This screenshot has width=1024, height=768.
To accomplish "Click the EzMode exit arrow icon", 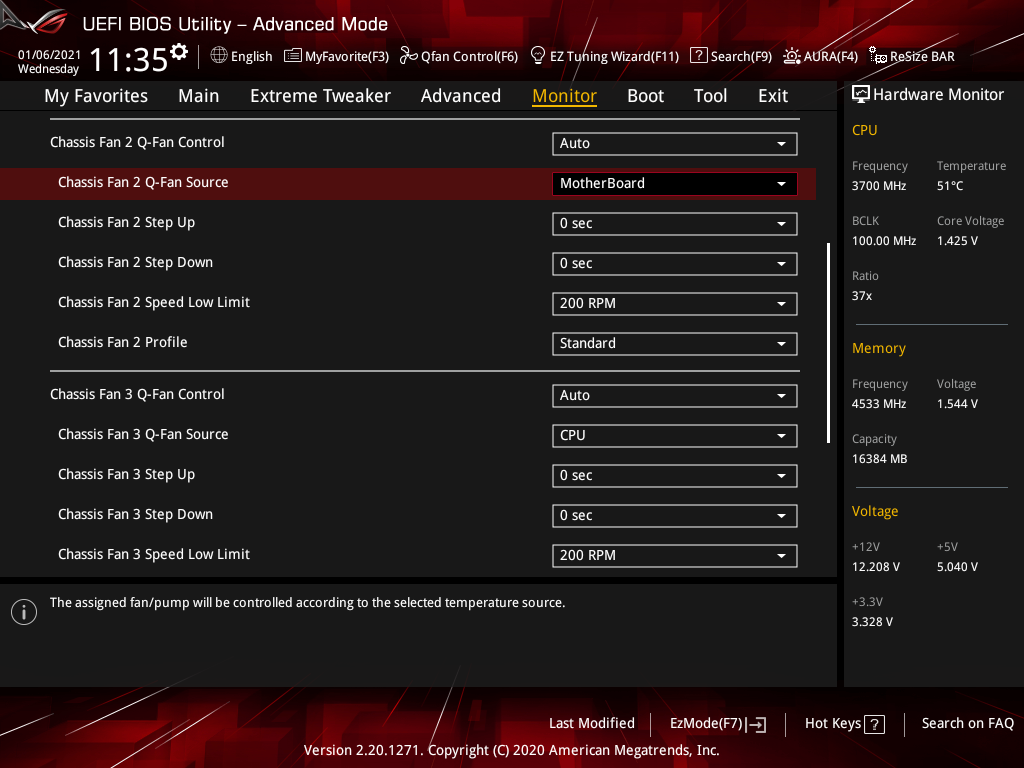I will point(757,724).
